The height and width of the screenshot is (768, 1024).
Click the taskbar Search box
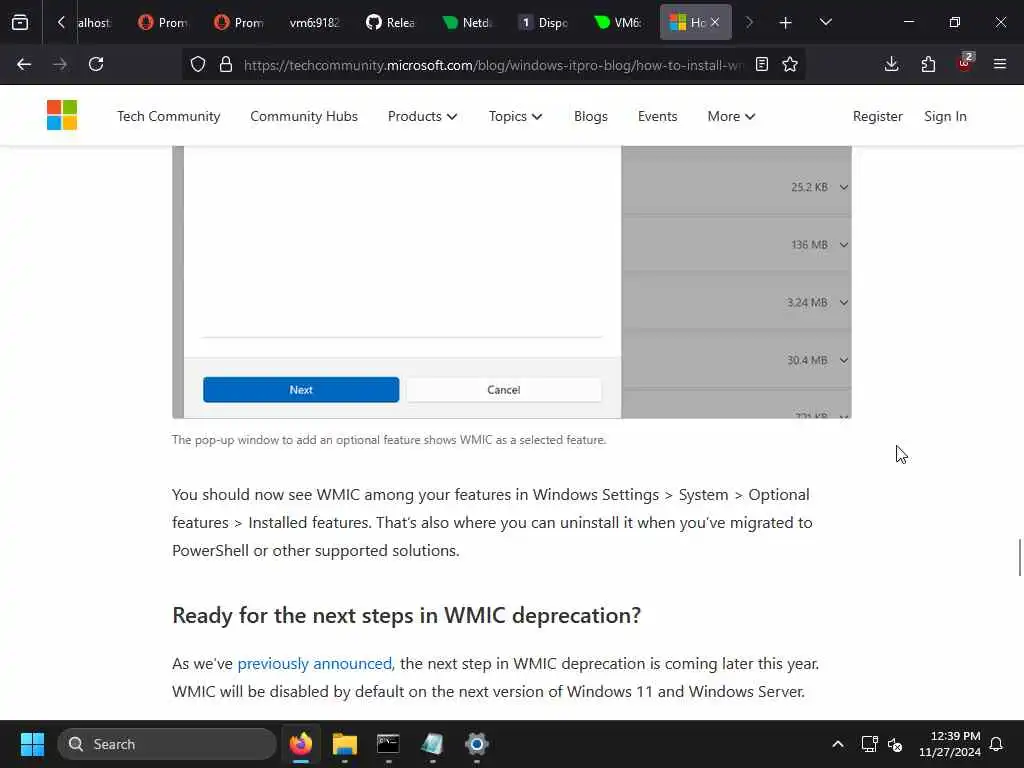[167, 744]
